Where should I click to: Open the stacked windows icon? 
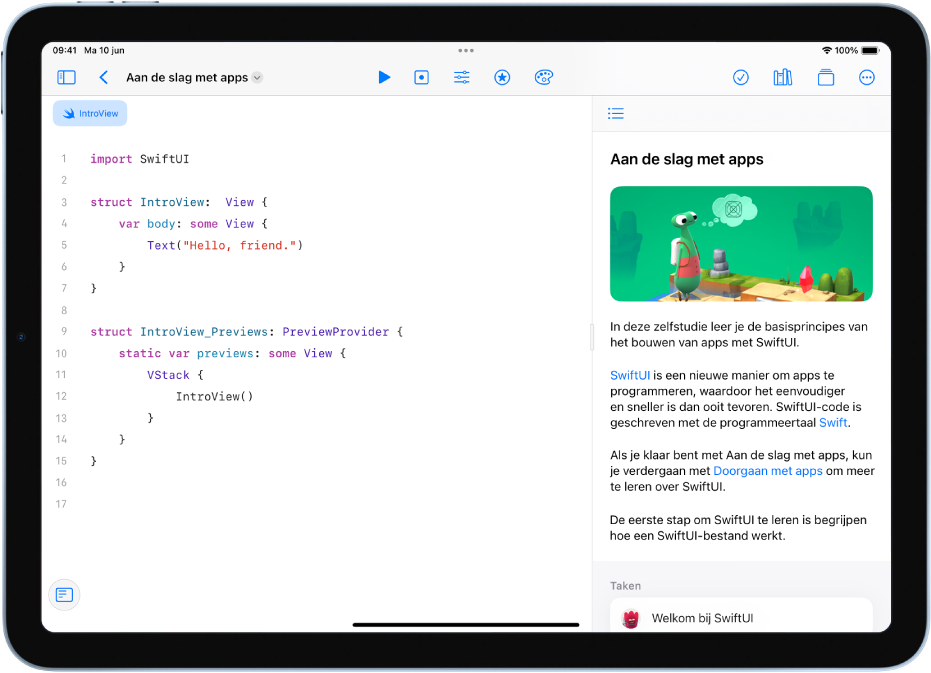tap(826, 77)
